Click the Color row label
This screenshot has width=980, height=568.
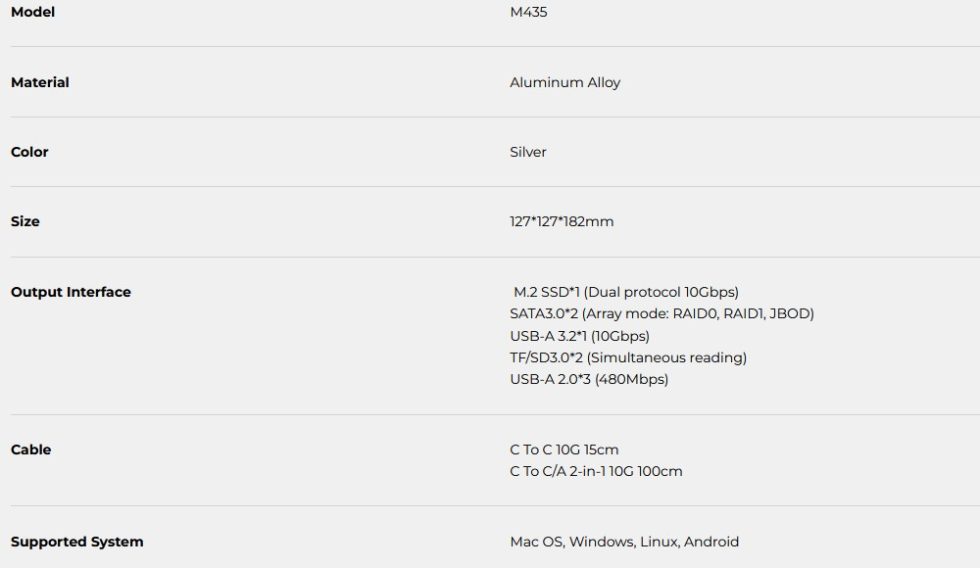point(29,152)
